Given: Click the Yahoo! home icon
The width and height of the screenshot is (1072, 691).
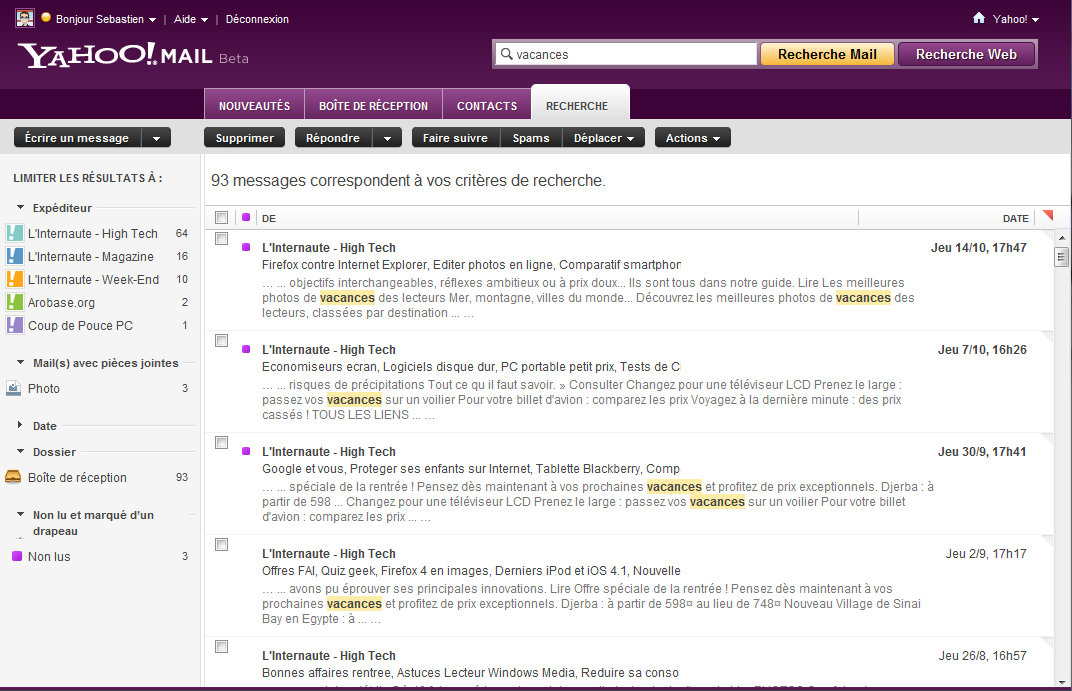Looking at the screenshot, I should coord(979,18).
